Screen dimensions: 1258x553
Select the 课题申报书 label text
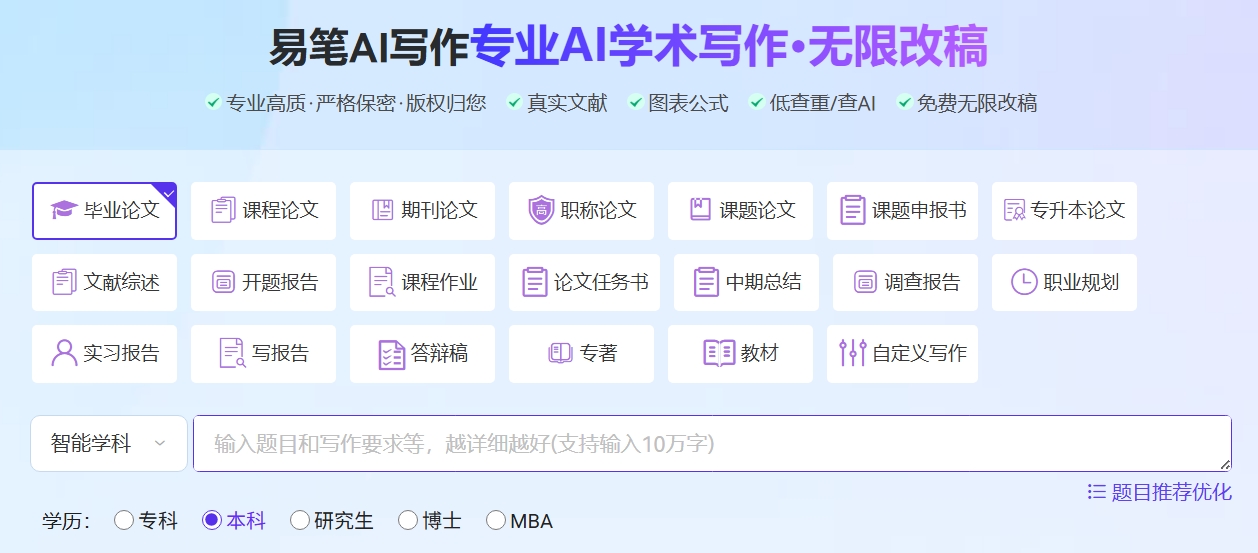tap(920, 210)
